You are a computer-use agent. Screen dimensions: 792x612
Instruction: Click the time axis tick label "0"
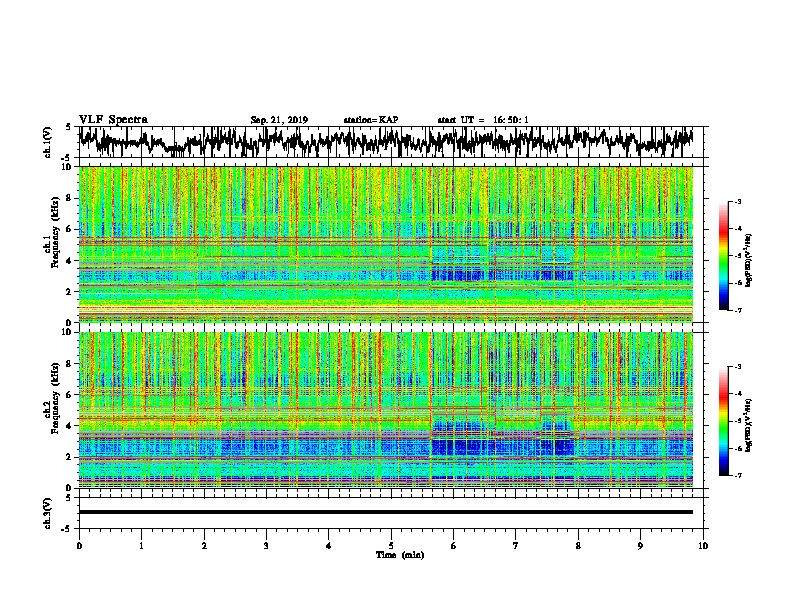(79, 546)
